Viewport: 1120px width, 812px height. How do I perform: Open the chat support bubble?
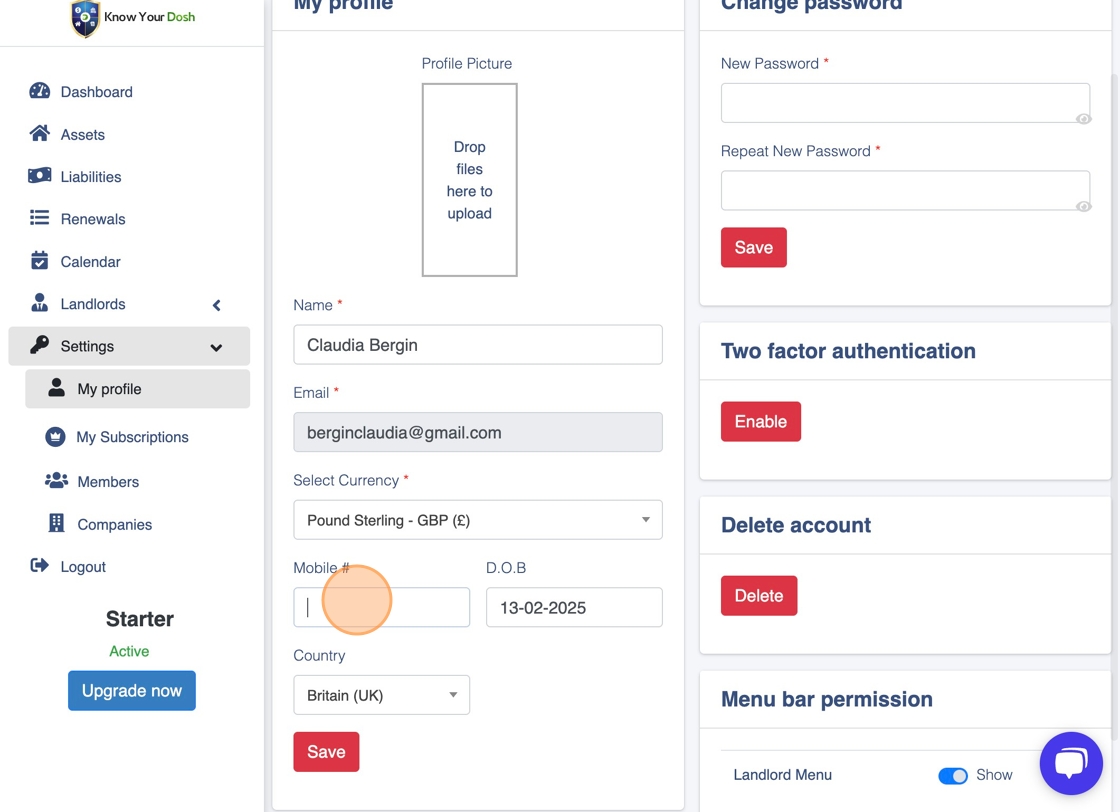point(1071,763)
